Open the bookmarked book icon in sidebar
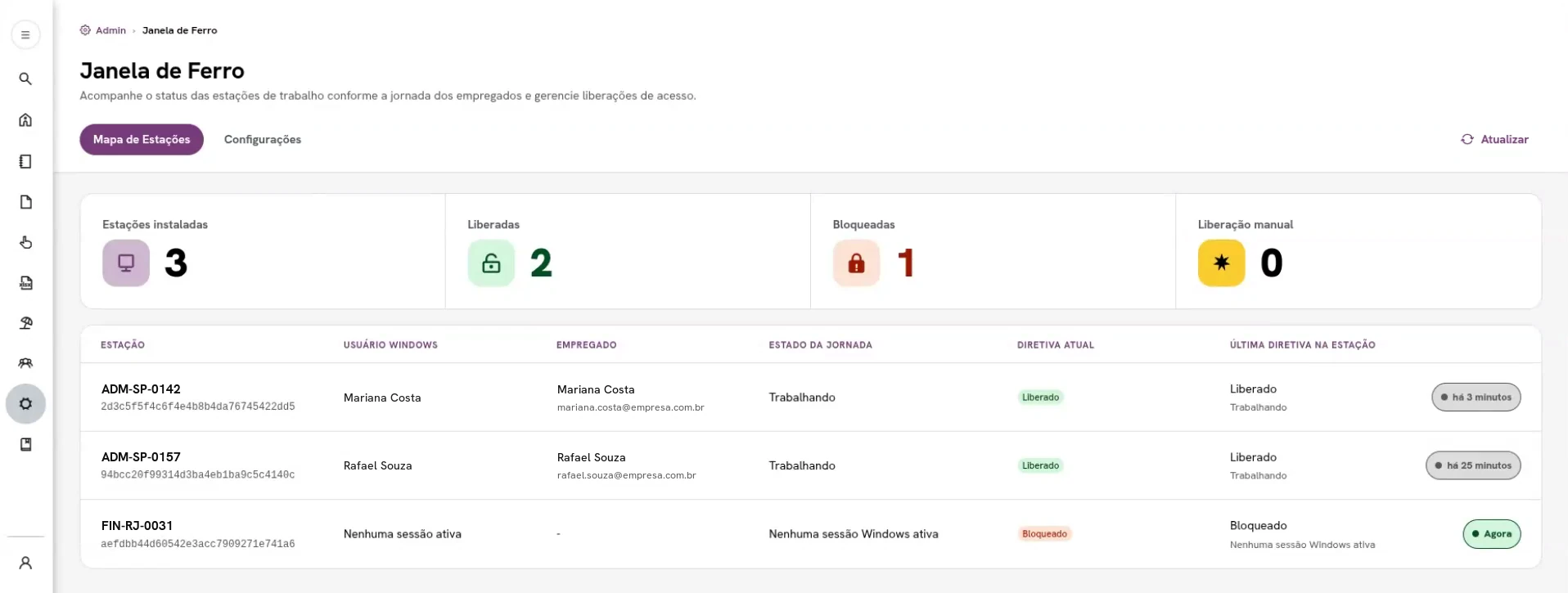This screenshot has width=1568, height=593. coord(25,444)
